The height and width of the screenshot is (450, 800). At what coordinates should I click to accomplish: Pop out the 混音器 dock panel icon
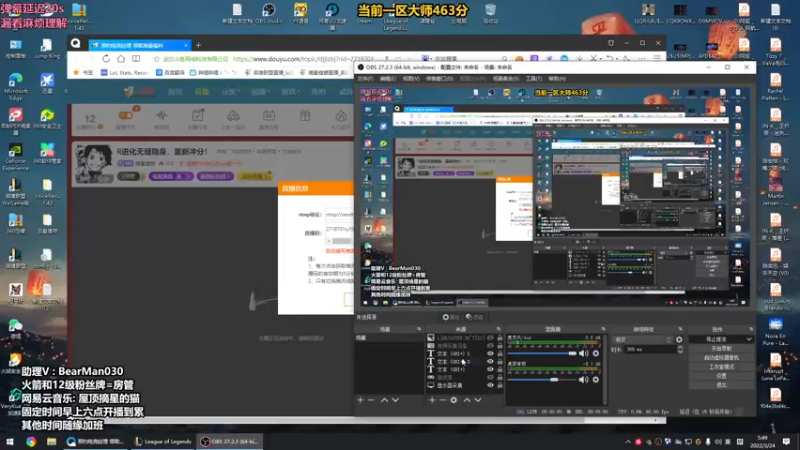[x=603, y=329]
